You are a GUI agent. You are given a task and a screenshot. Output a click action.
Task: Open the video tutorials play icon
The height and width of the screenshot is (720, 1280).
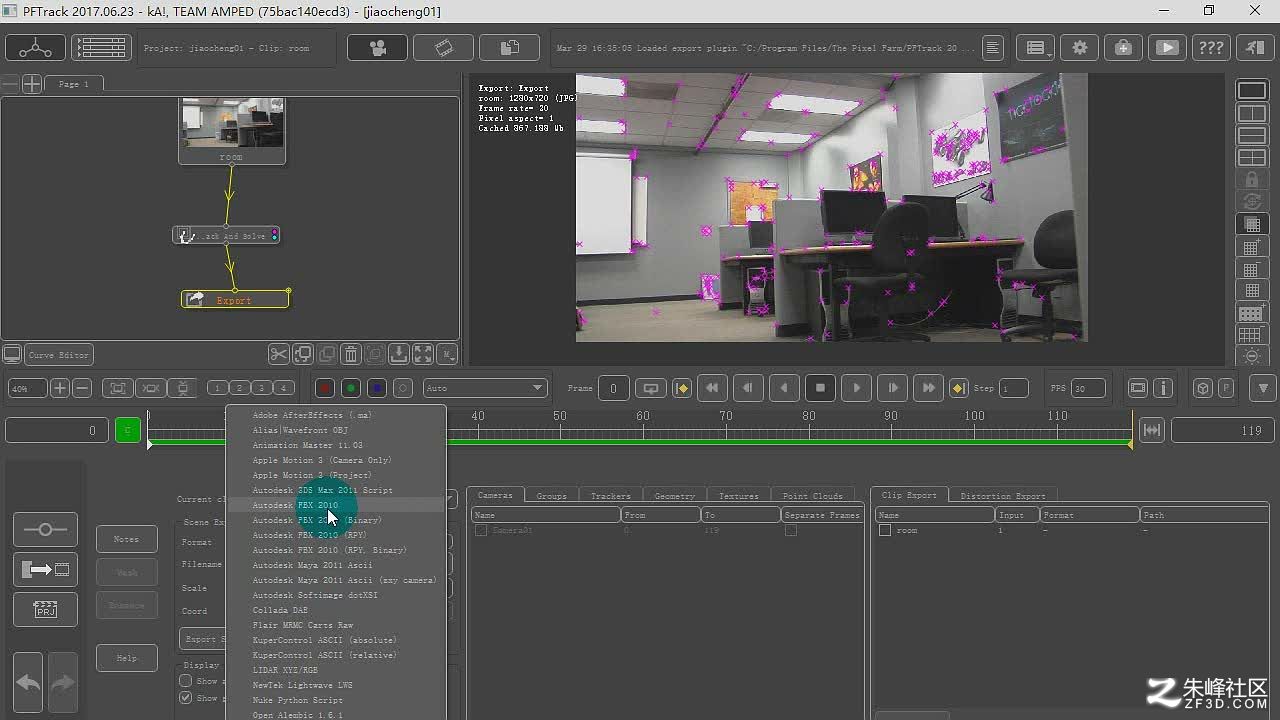coord(1166,47)
